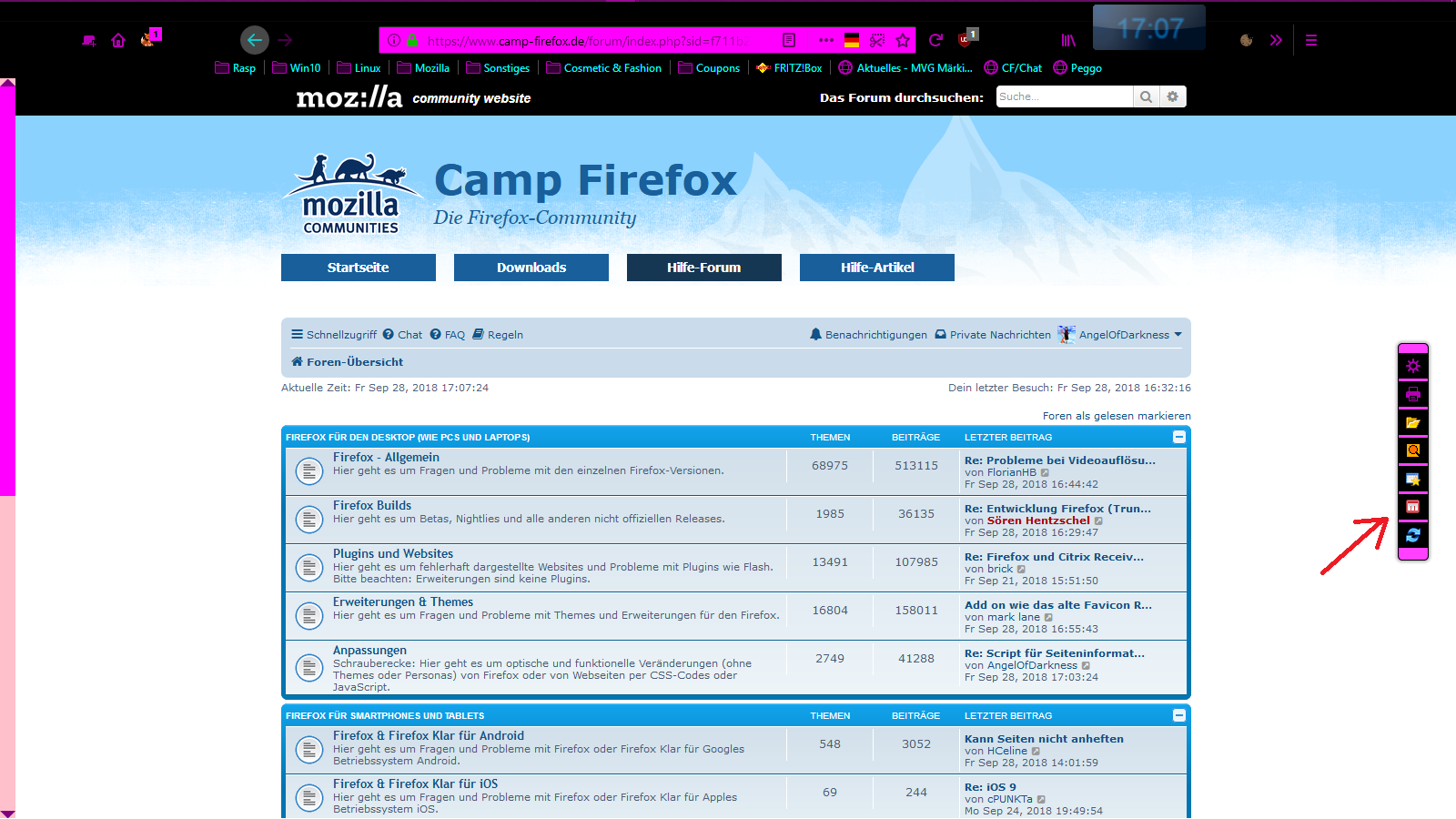
Task: Open the FRITZ!Box bookmark
Action: pyautogui.click(x=790, y=68)
